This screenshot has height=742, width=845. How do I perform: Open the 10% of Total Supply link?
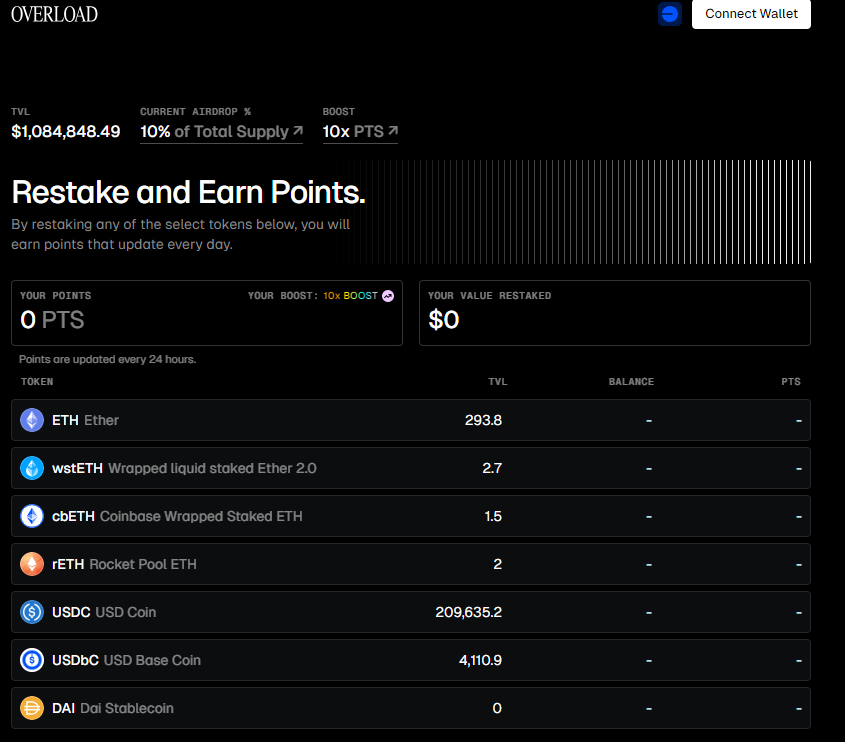[221, 131]
